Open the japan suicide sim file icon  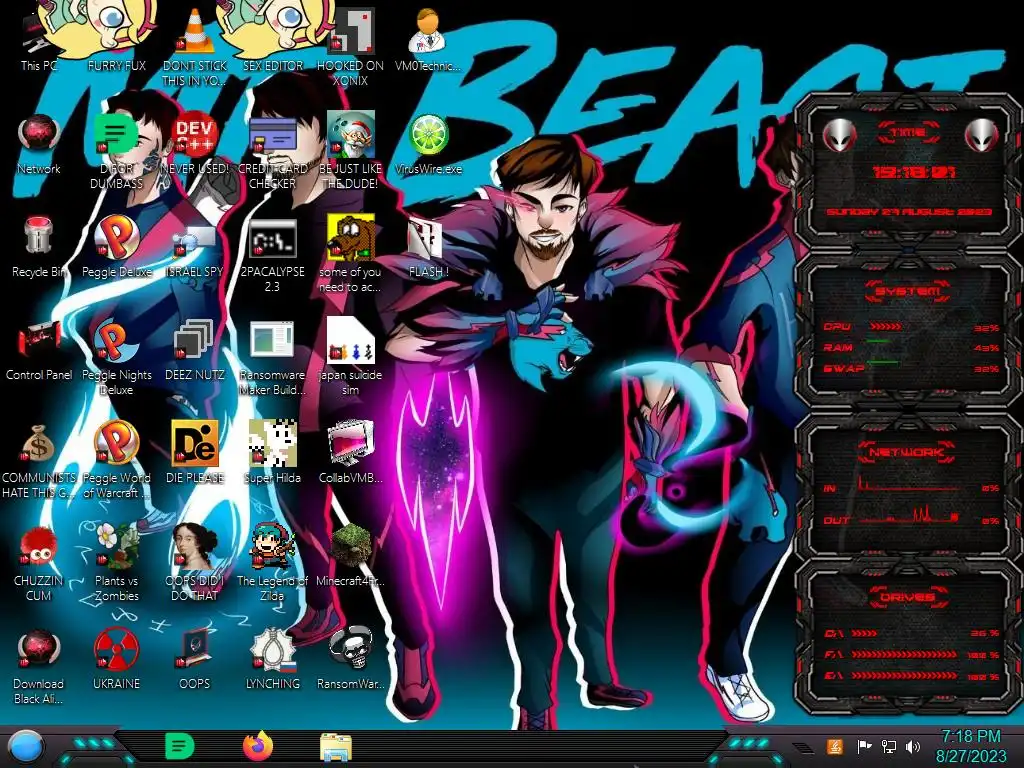click(351, 356)
